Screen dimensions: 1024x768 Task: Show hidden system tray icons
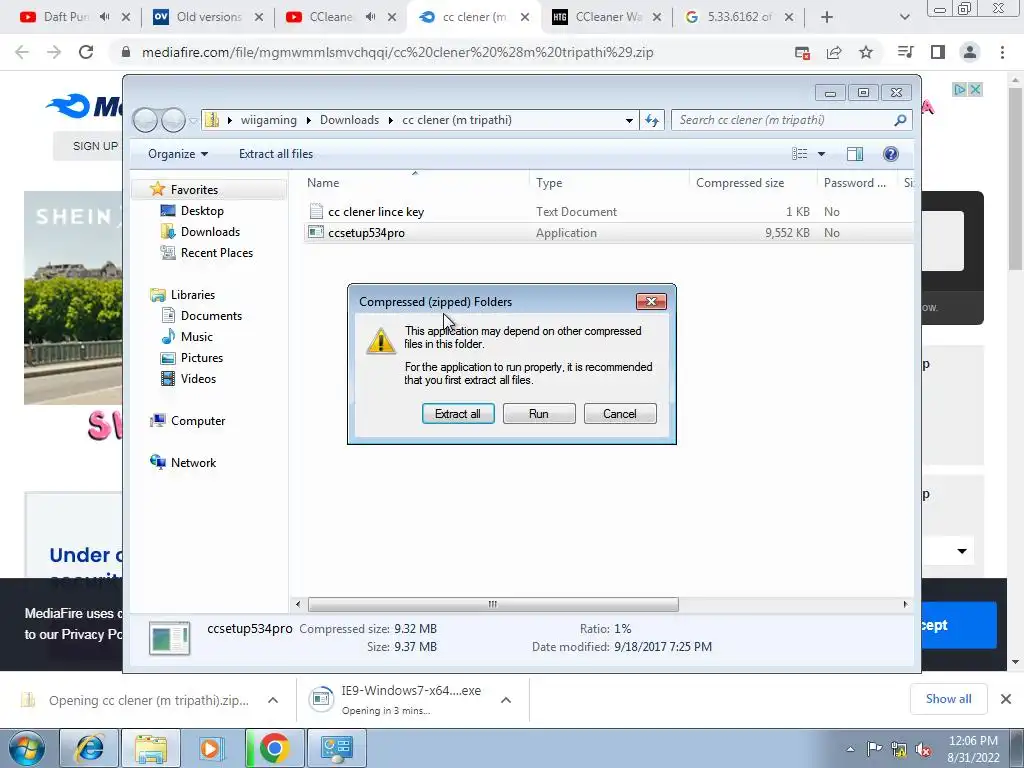point(850,749)
